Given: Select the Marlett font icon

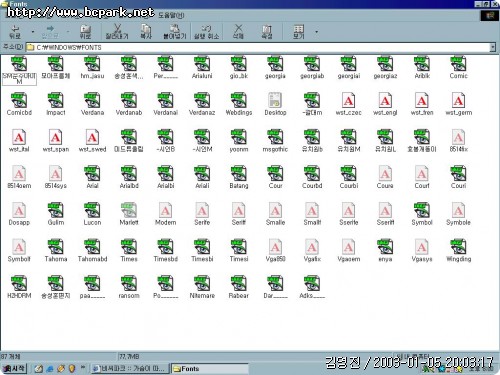Looking at the screenshot, I should point(129,214).
